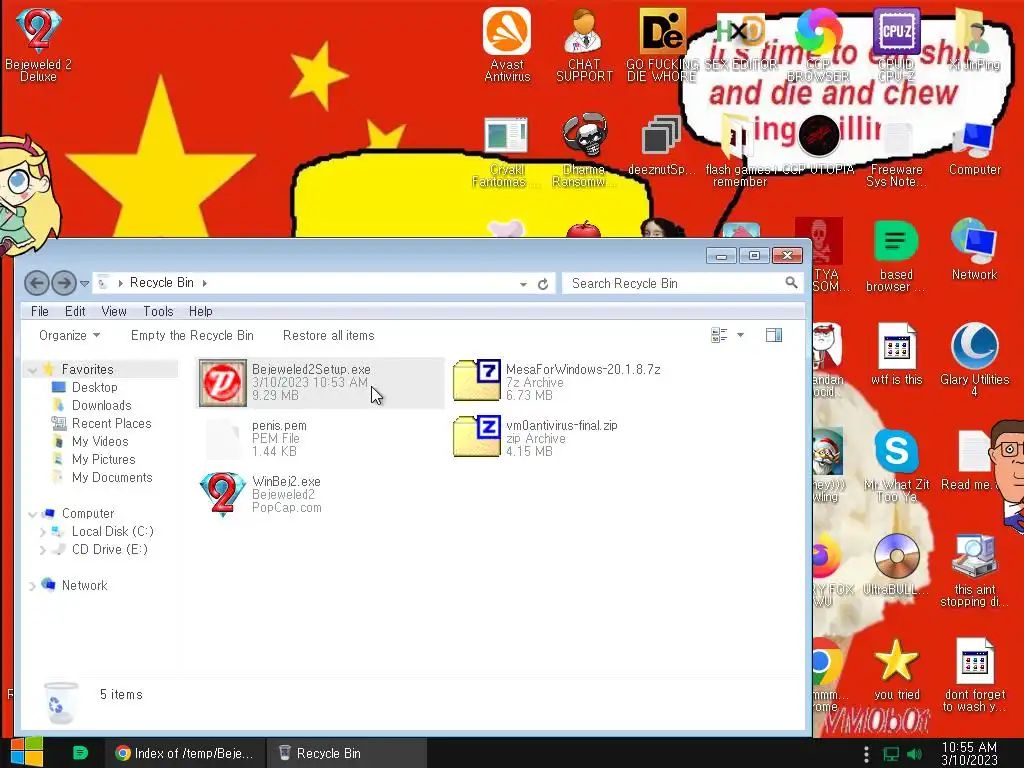Click Restore all items

click(328, 336)
